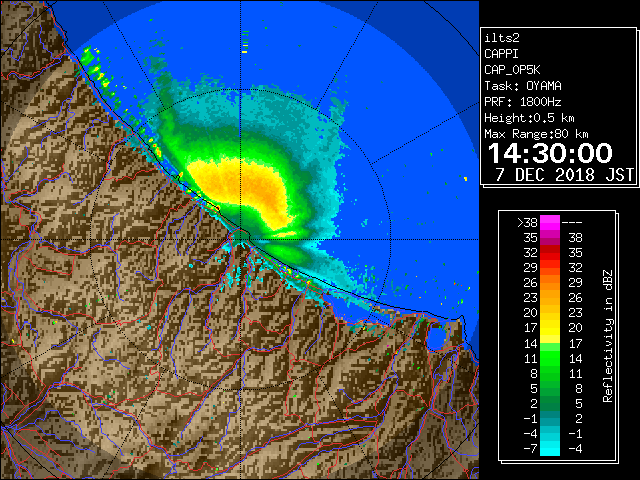Click the vertical 'Reflectivity in dBZ' label
640x480 pixels.
click(608, 336)
